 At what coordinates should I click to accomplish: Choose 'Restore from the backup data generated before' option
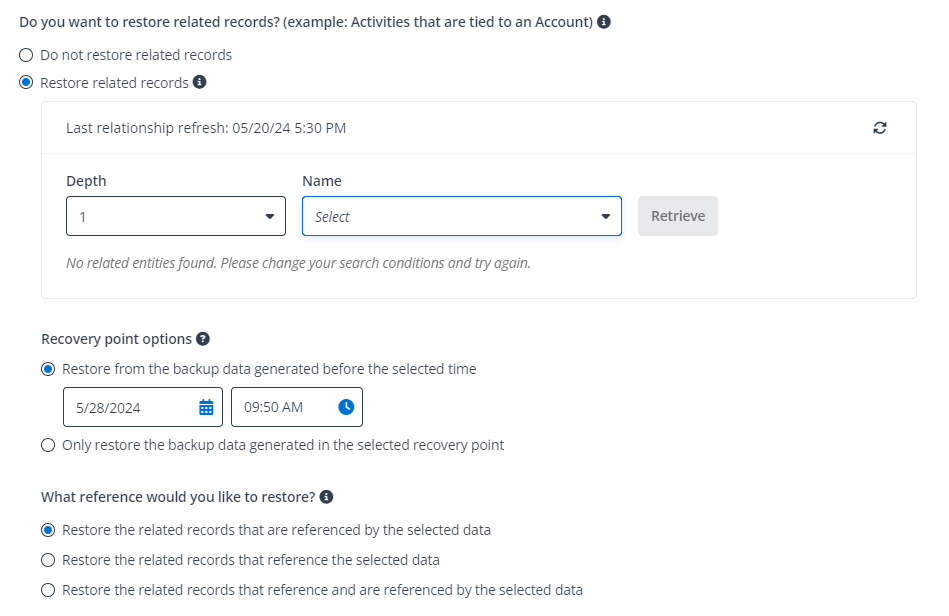coord(49,369)
